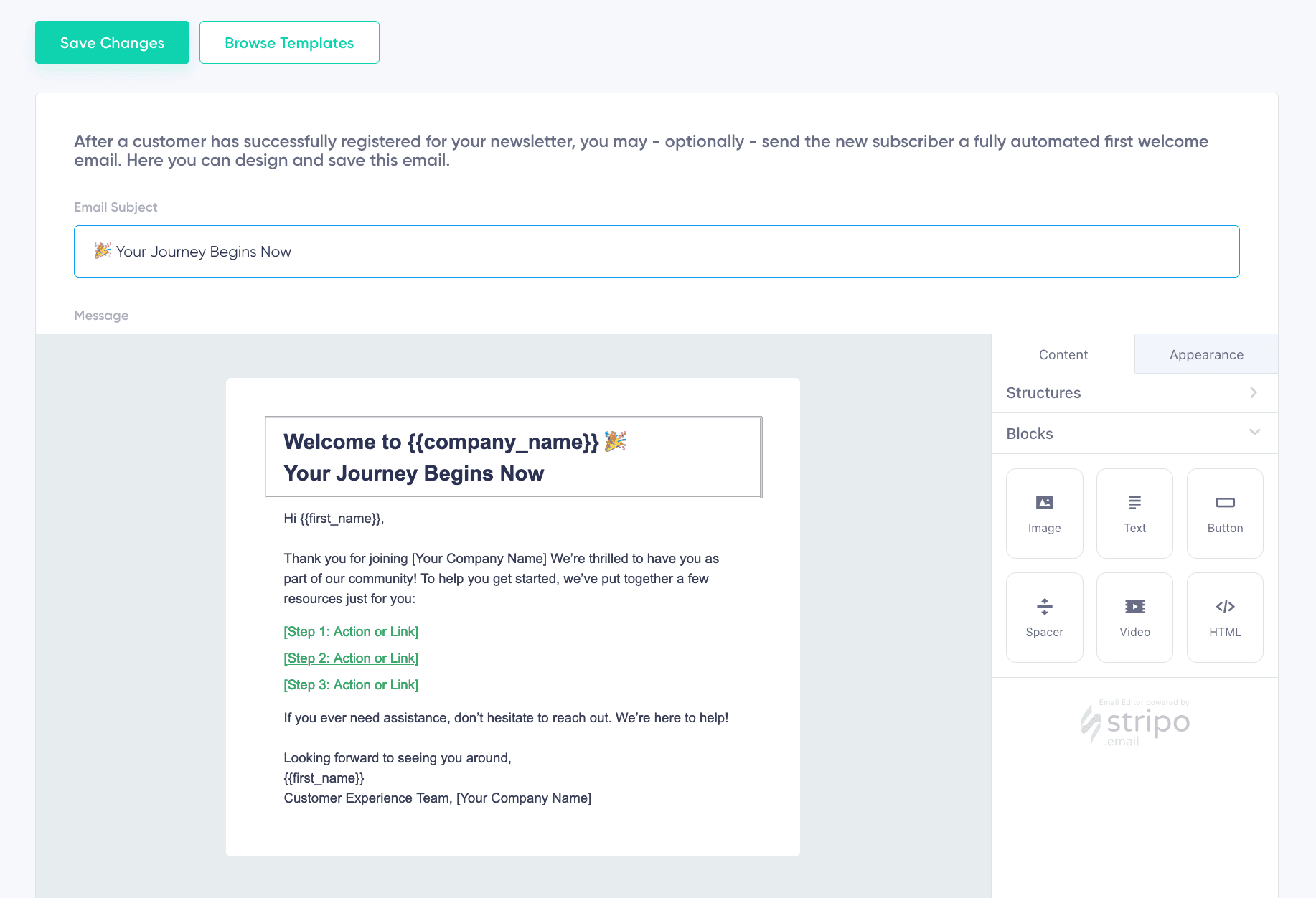
Task: Click the Step 3 Action or Link
Action: point(351,684)
